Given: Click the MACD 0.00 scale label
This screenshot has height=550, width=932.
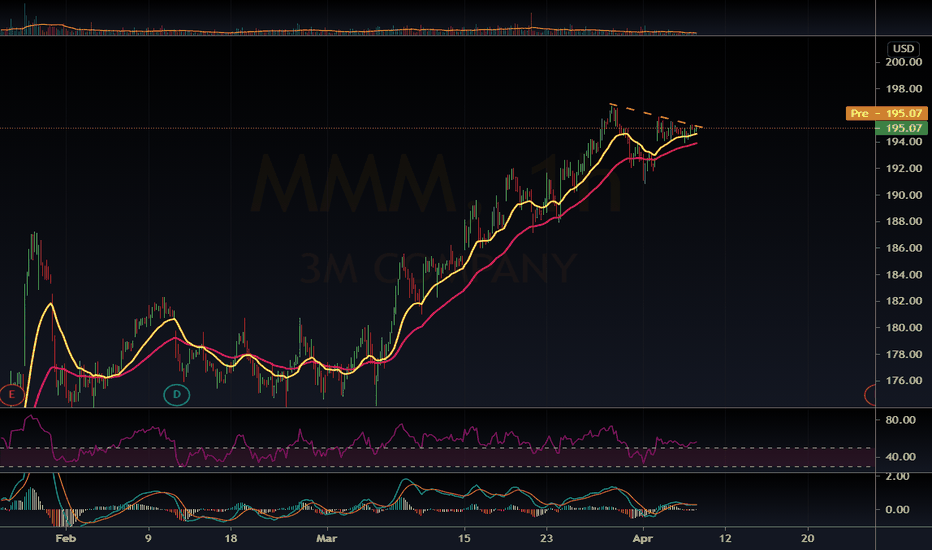Looking at the screenshot, I should point(897,510).
